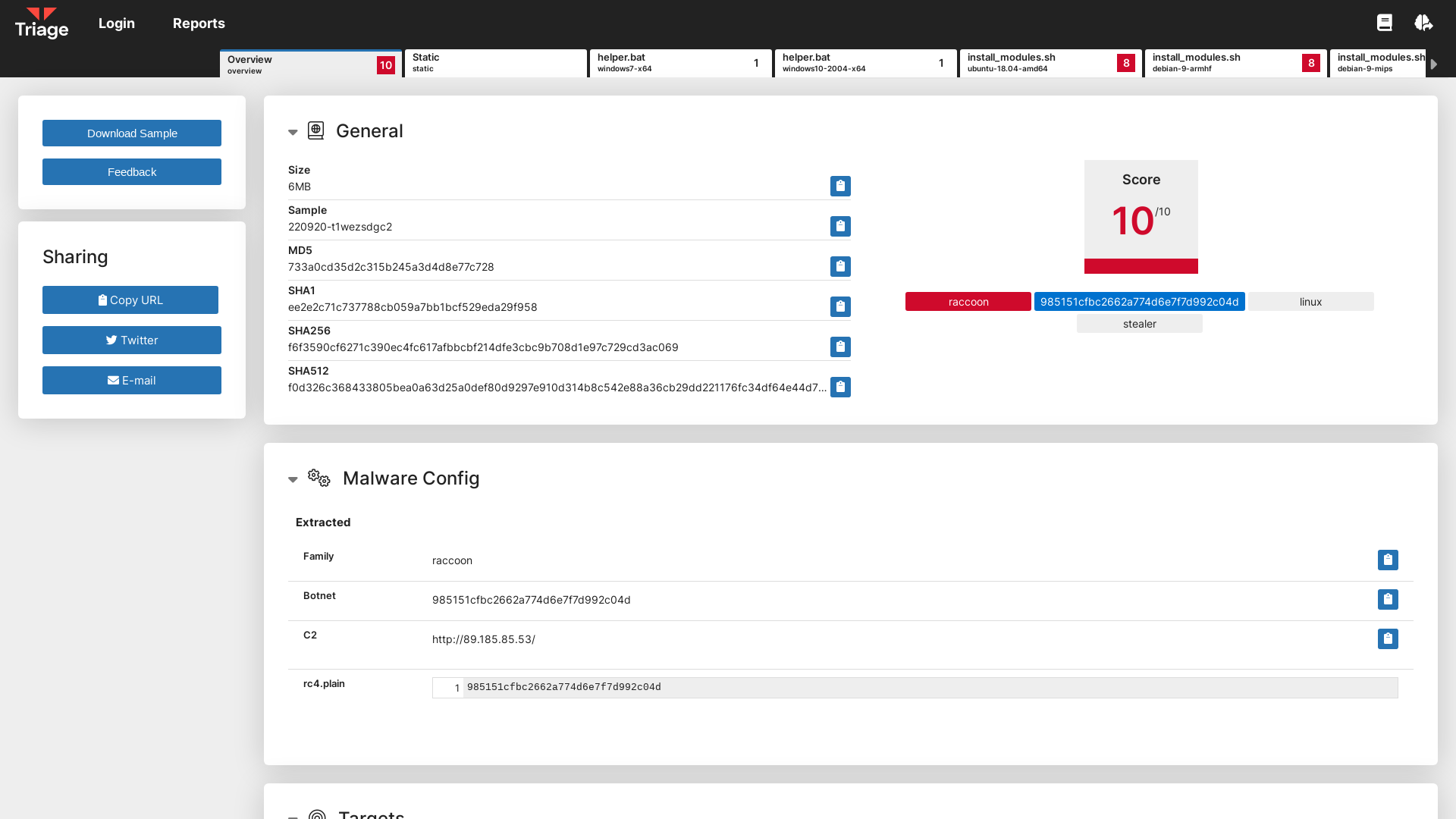This screenshot has height=819, width=1456.
Task: Open the helper.bat windows7-x64 report tab
Action: 679,63
